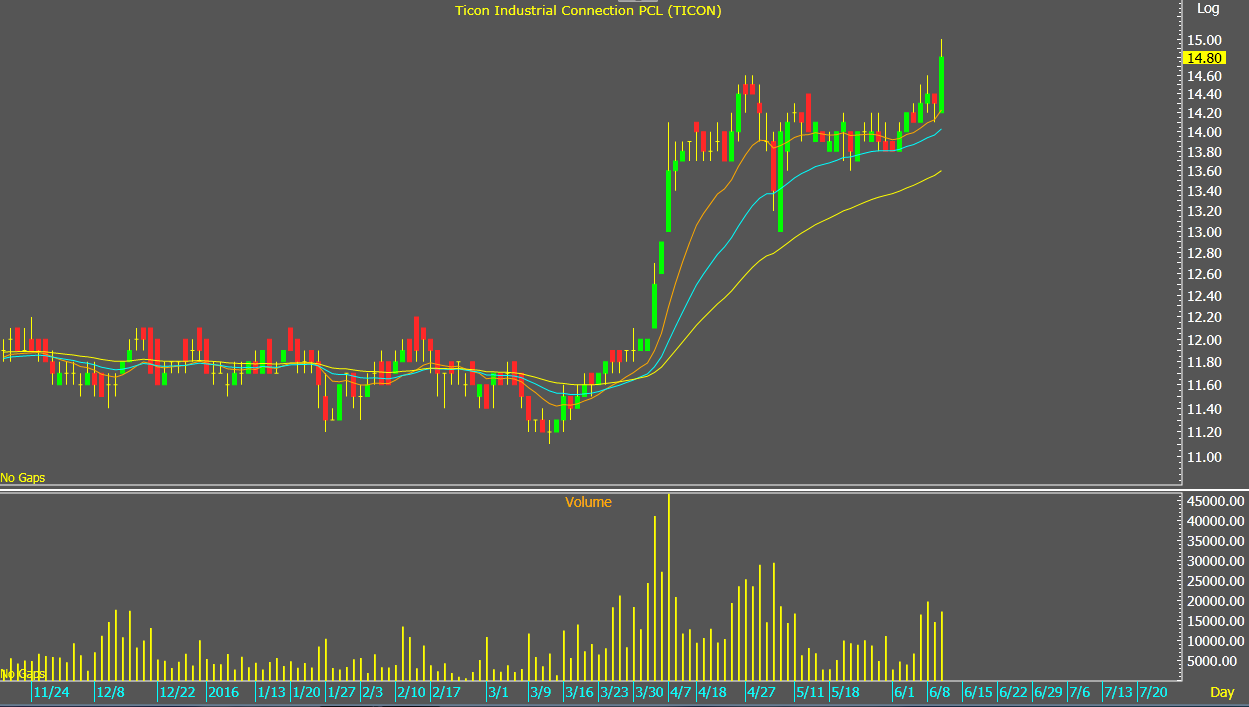Click the 6/1 date axis label
The height and width of the screenshot is (707, 1249).
(905, 692)
